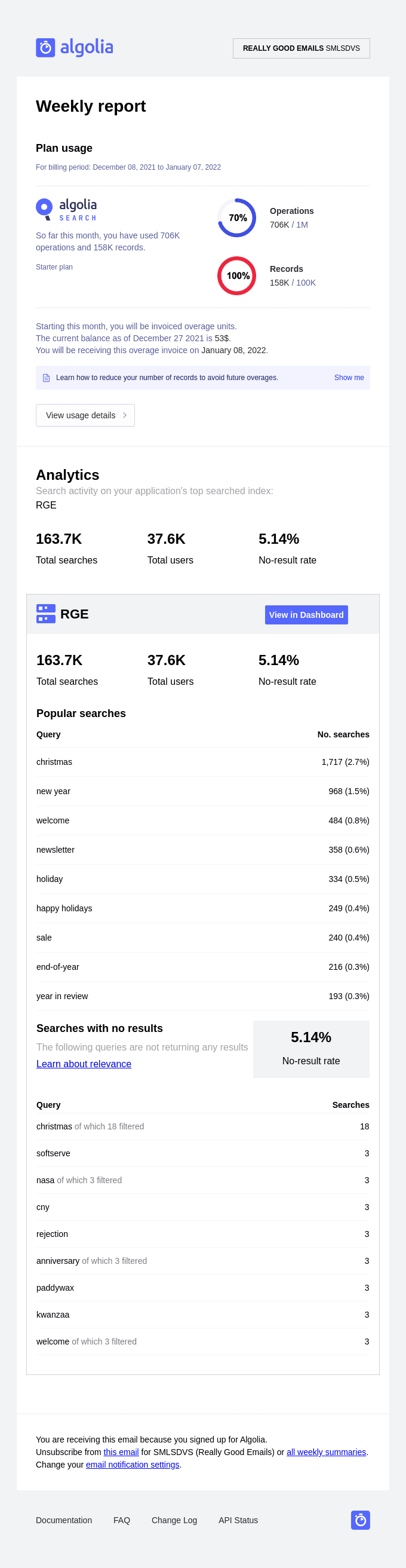Click the Show me link
Image resolution: width=406 pixels, height=1568 pixels.
[x=349, y=378]
